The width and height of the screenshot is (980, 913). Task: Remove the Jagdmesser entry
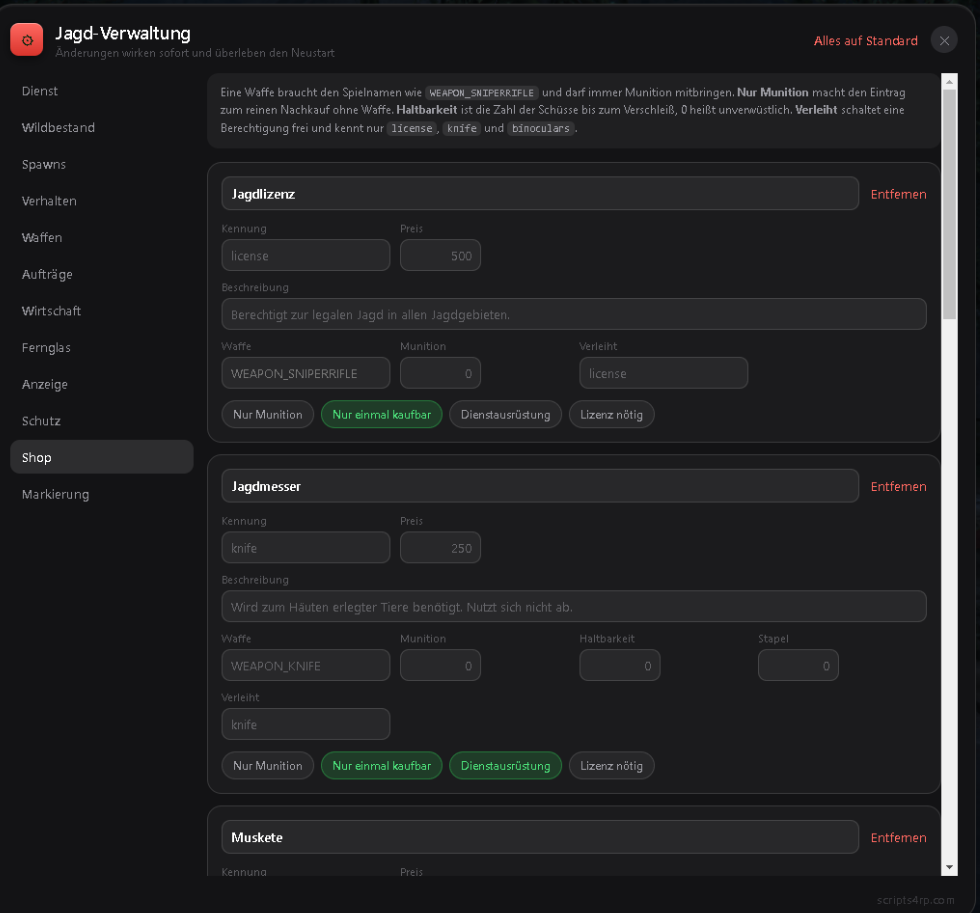[x=898, y=486]
